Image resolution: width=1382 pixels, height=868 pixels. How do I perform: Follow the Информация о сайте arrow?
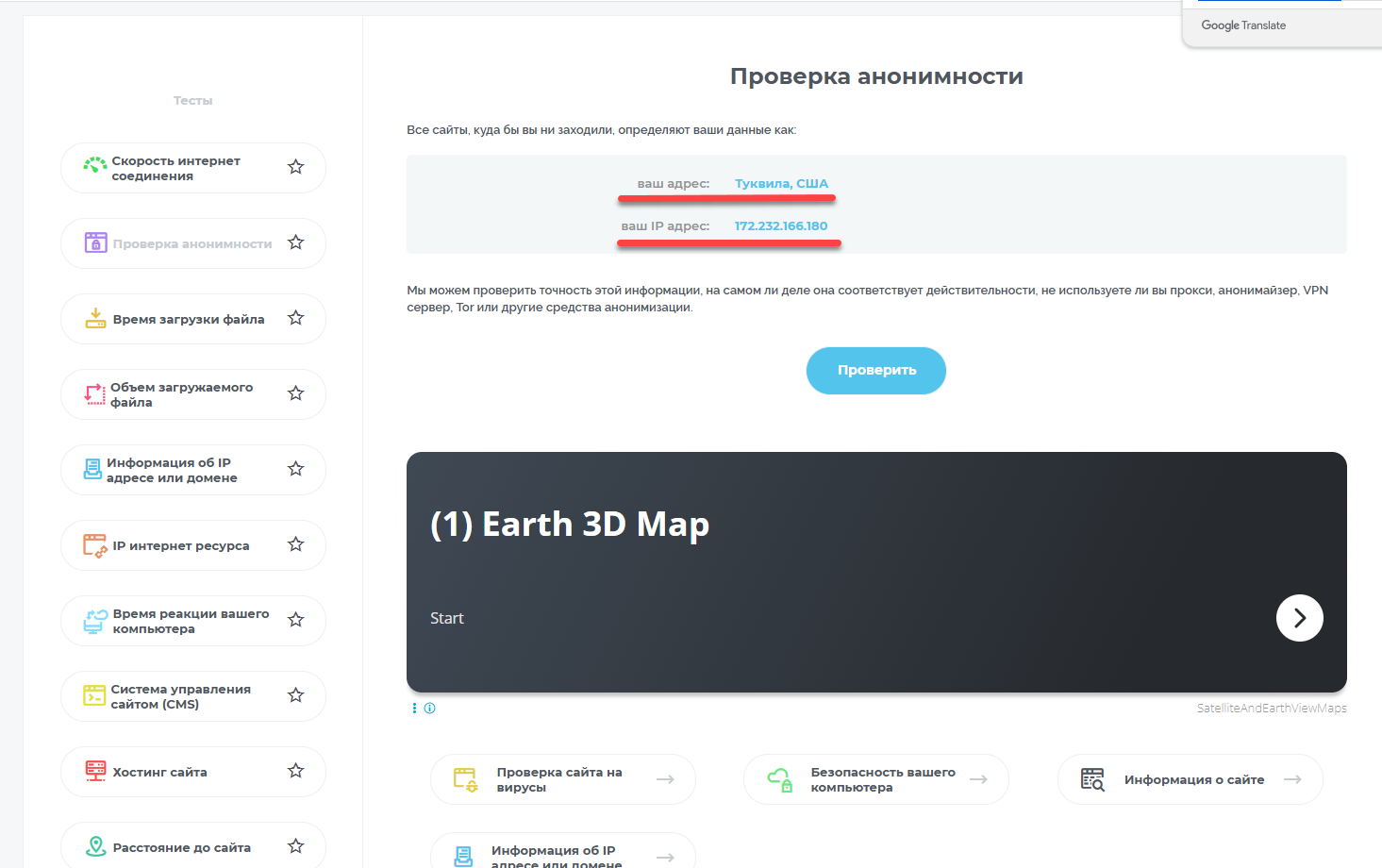[1292, 779]
